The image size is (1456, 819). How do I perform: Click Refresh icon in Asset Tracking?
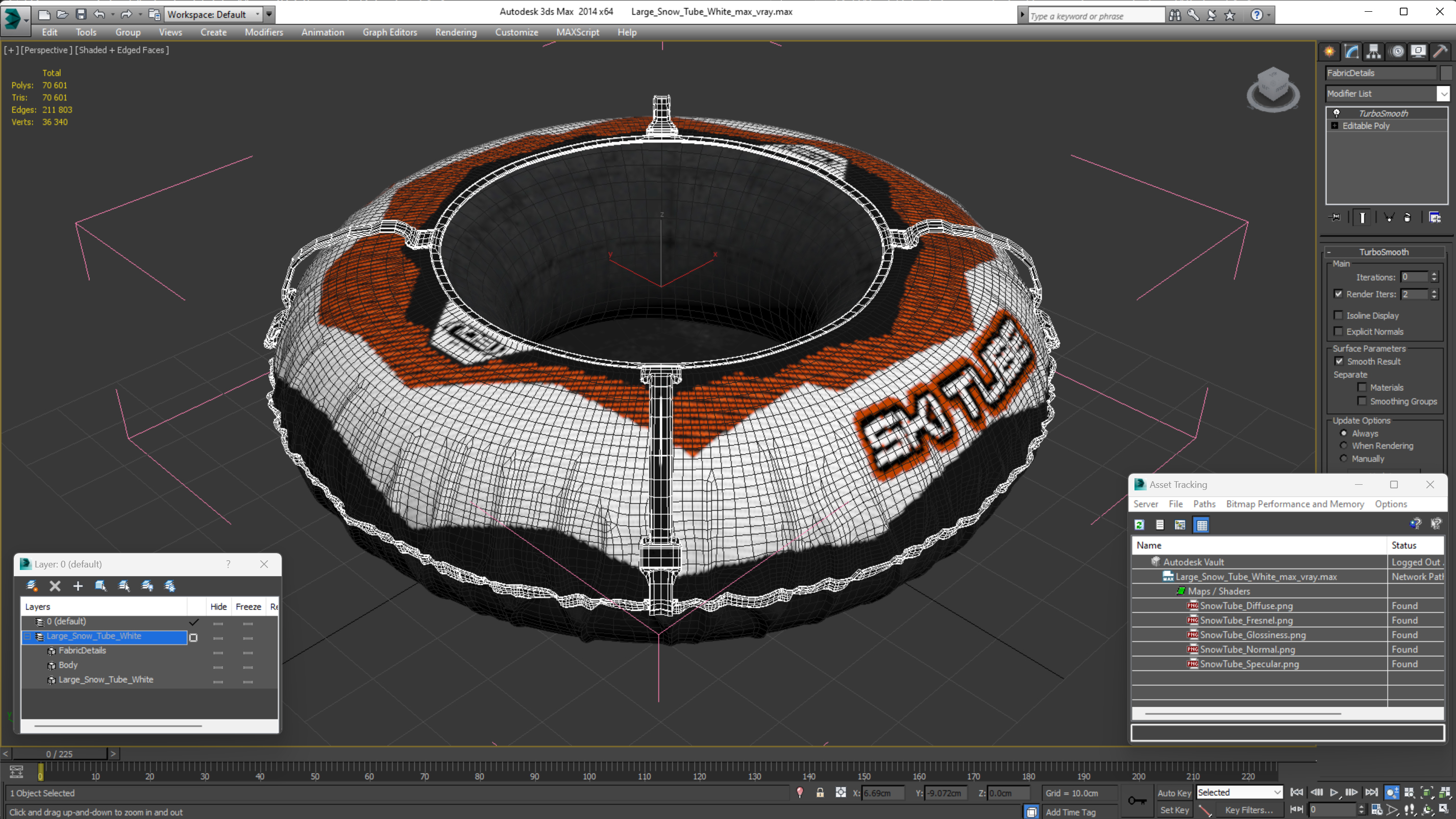point(1140,525)
